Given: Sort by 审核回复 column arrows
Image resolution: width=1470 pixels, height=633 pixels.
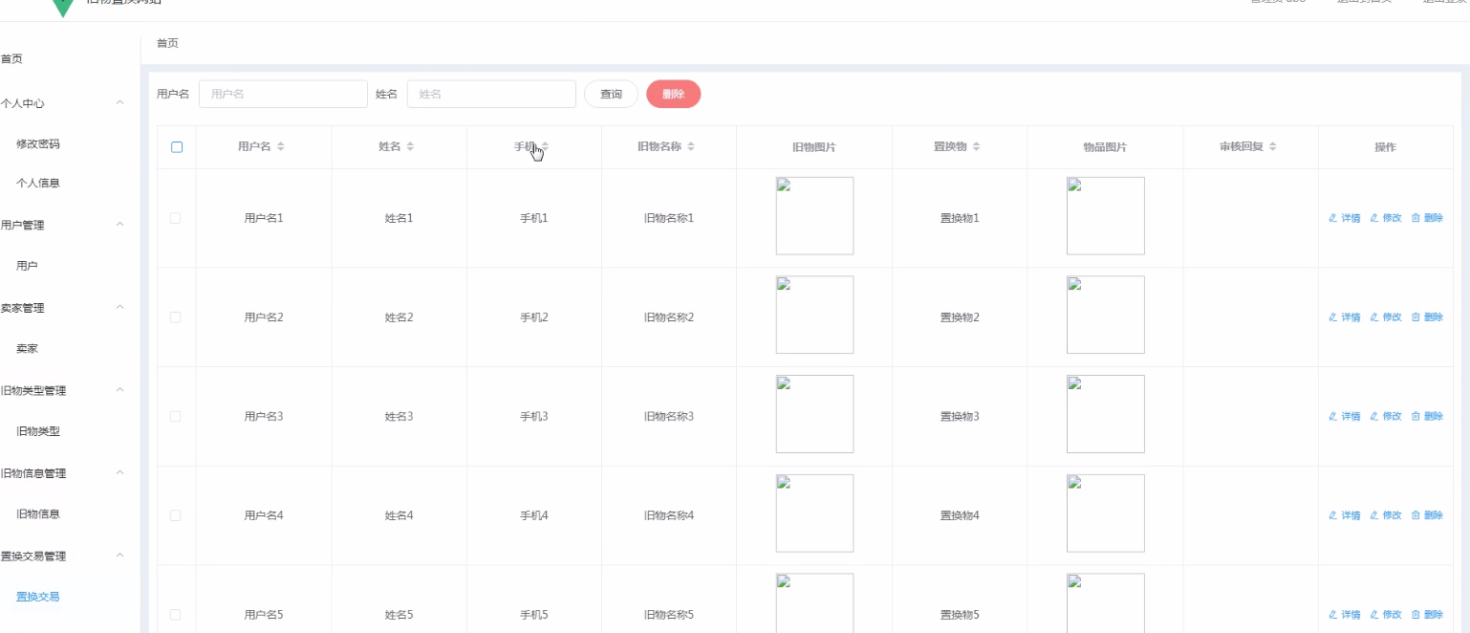Looking at the screenshot, I should pos(1272,147).
